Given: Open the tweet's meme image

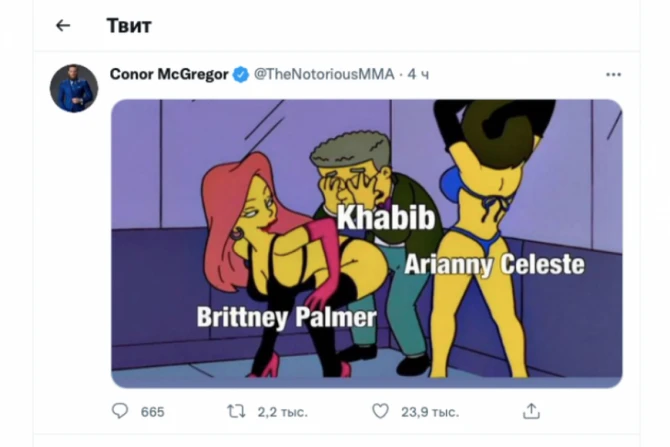Looking at the screenshot, I should pyautogui.click(x=367, y=244).
